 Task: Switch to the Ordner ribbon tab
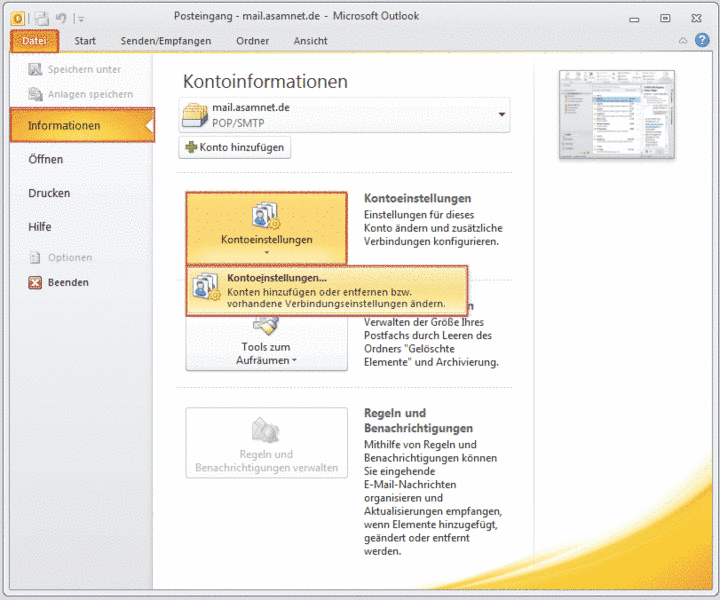click(x=252, y=41)
